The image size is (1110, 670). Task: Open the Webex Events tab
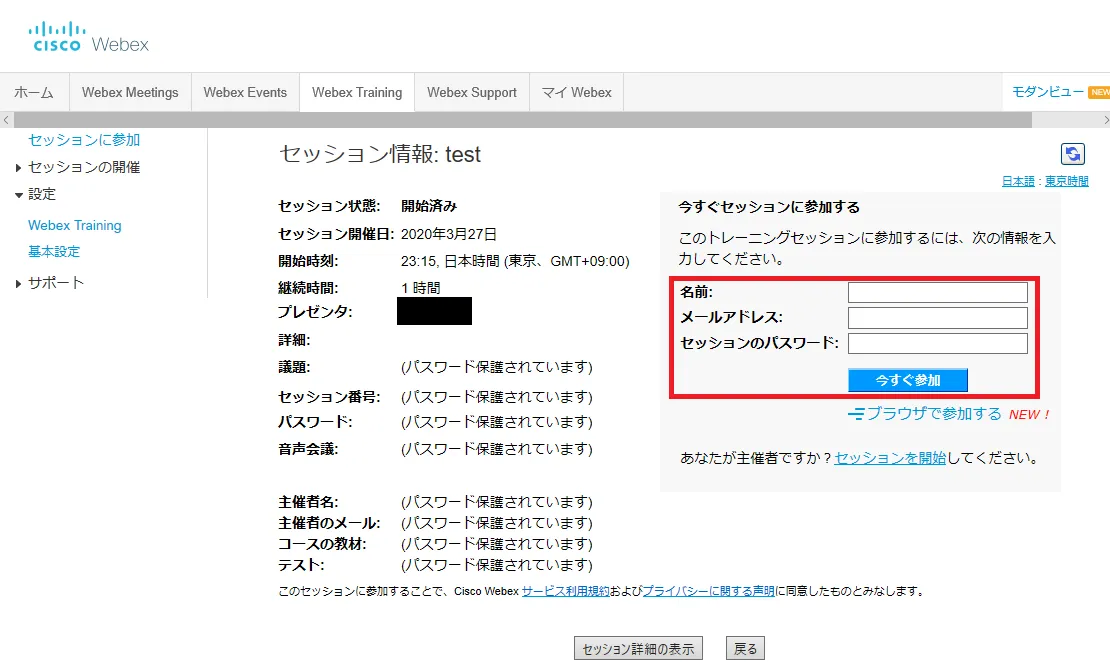(245, 91)
